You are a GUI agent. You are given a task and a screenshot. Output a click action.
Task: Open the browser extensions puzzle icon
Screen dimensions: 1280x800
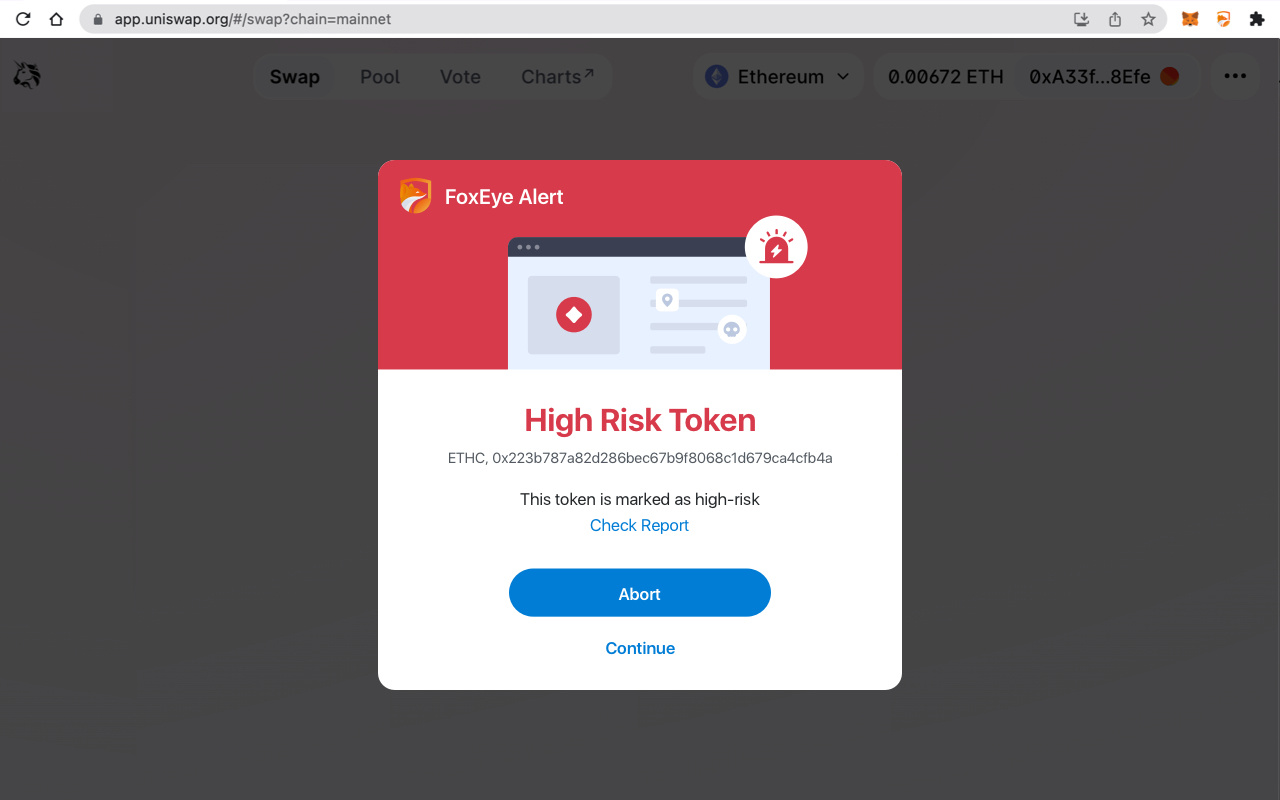click(1257, 19)
